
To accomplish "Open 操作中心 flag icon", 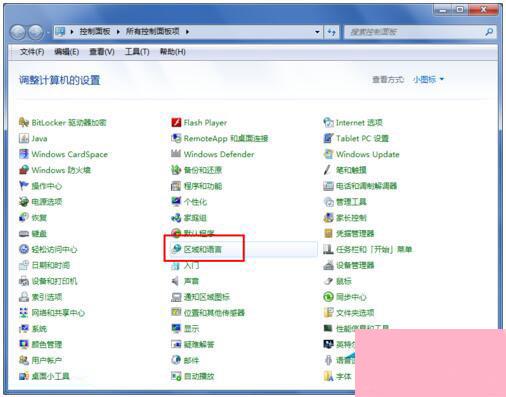I will click(24, 186).
